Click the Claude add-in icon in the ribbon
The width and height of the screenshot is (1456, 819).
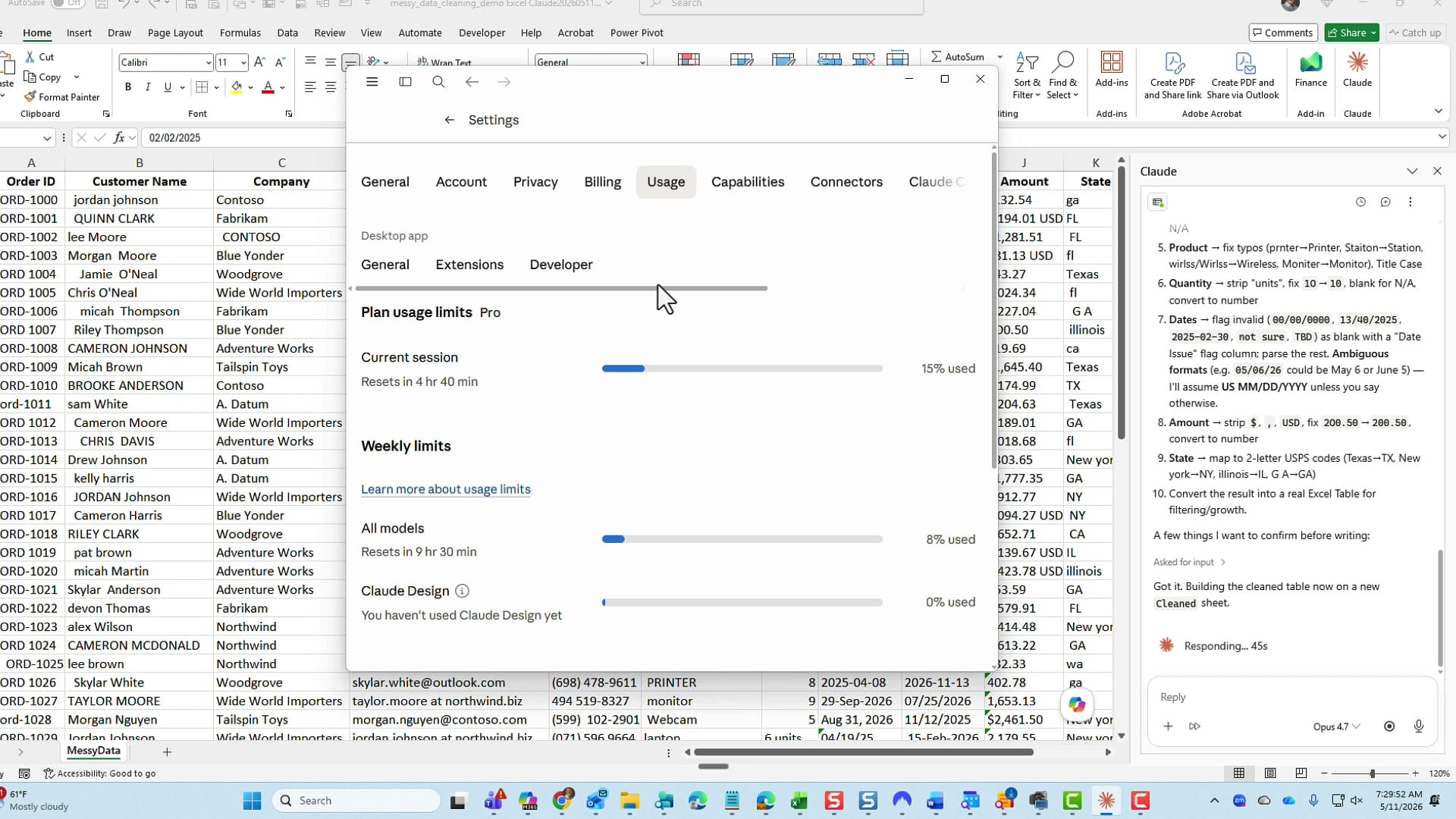(x=1357, y=70)
